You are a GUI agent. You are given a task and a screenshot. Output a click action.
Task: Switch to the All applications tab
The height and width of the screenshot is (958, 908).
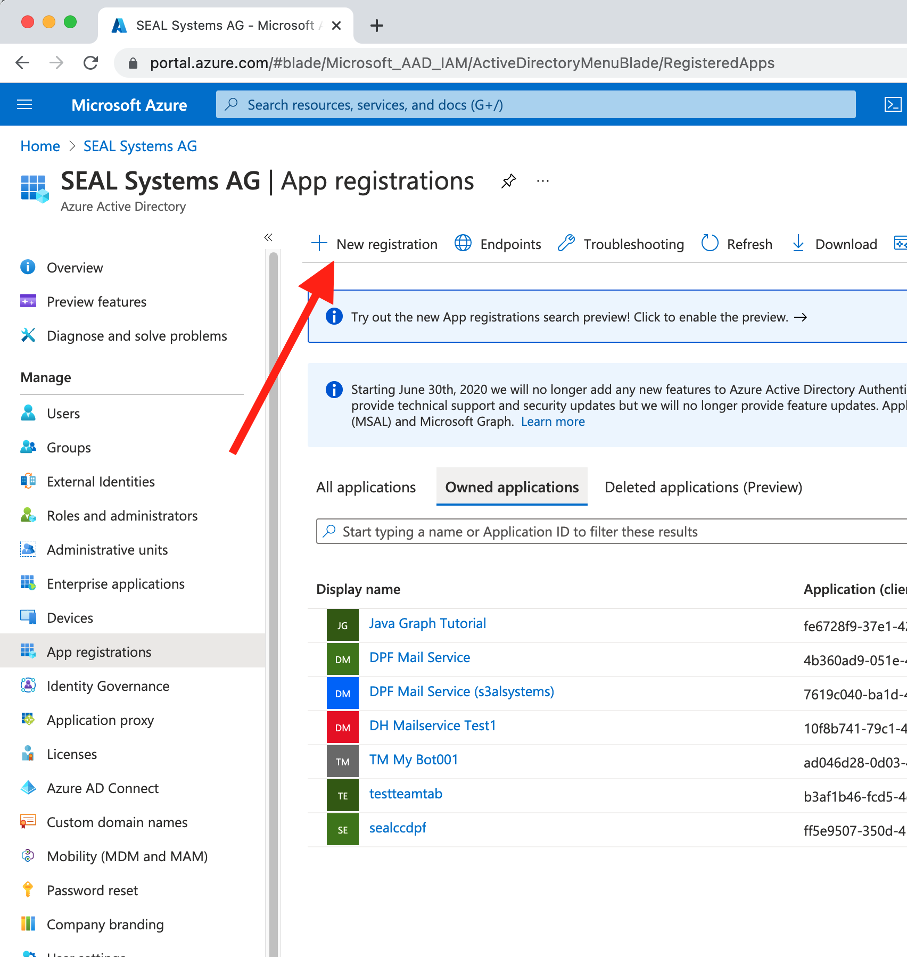click(366, 487)
